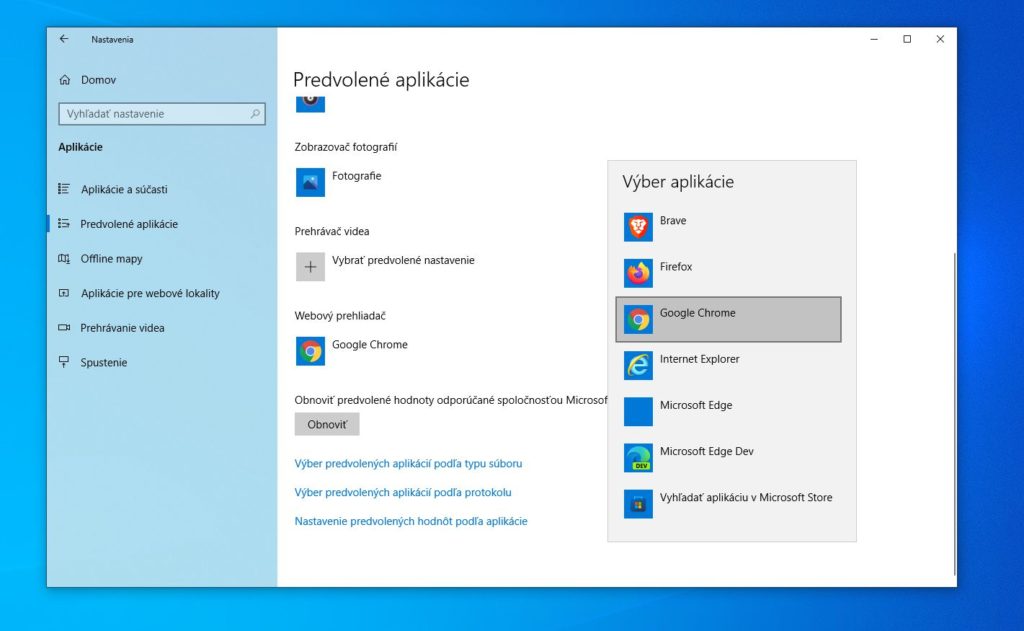Choose Microsoft Edge Dev label in picker

[x=707, y=451]
